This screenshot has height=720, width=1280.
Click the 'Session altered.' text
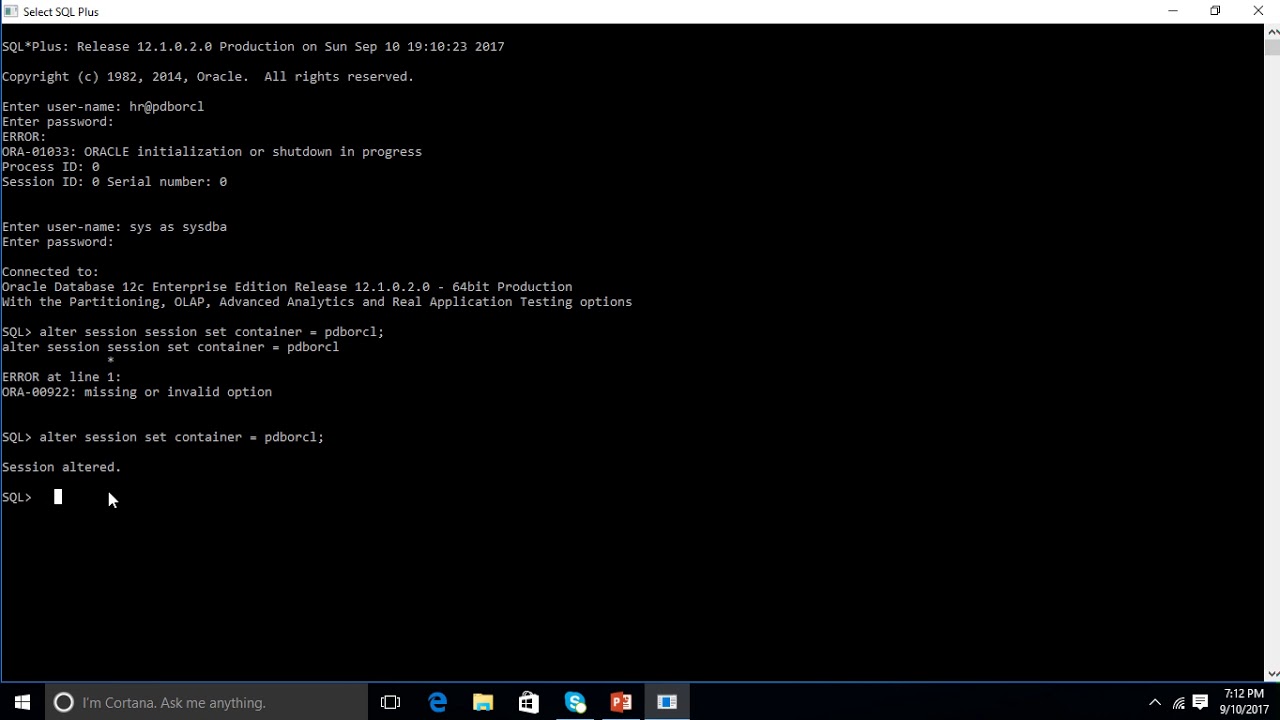(x=61, y=467)
